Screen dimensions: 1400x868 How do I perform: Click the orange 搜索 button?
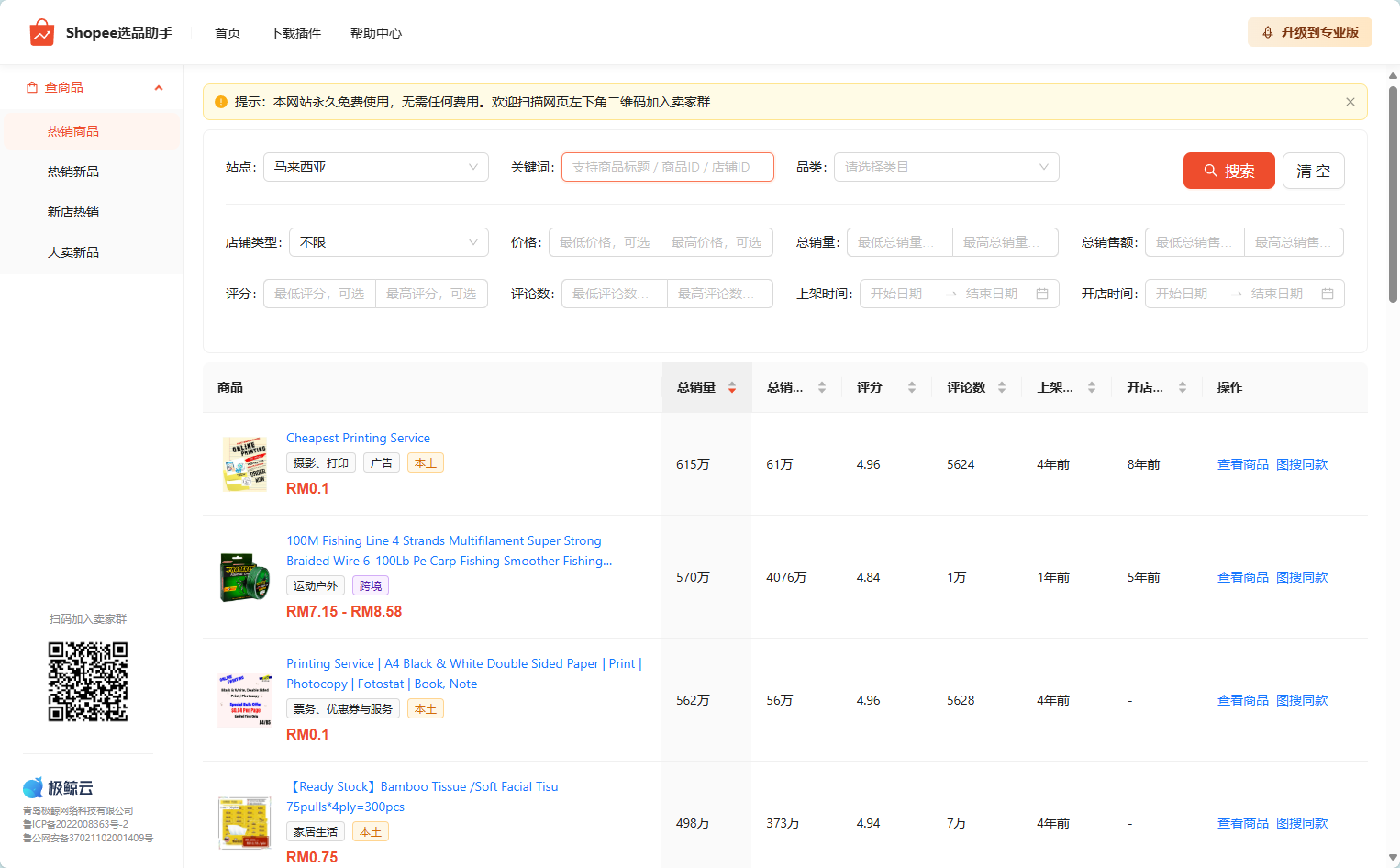tap(1229, 171)
